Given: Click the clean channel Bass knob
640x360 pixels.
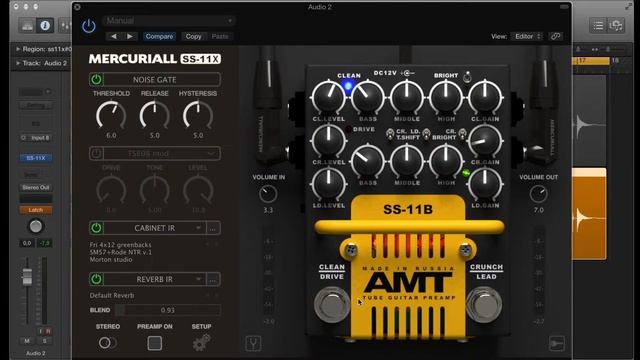Looking at the screenshot, I should pyautogui.click(x=367, y=98).
